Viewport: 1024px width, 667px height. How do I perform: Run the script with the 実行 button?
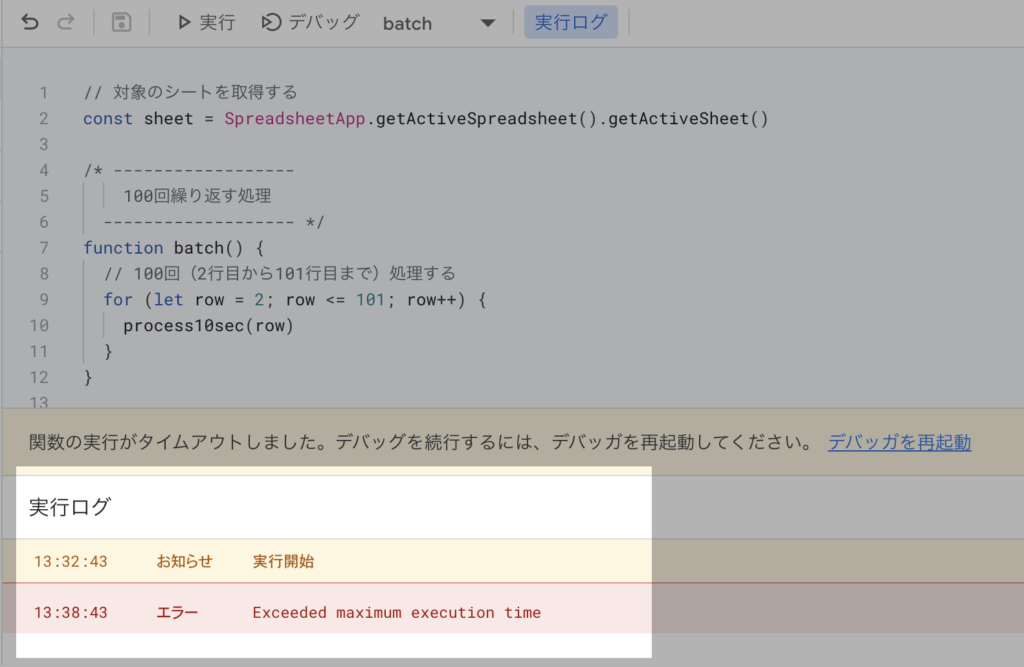pyautogui.click(x=205, y=22)
